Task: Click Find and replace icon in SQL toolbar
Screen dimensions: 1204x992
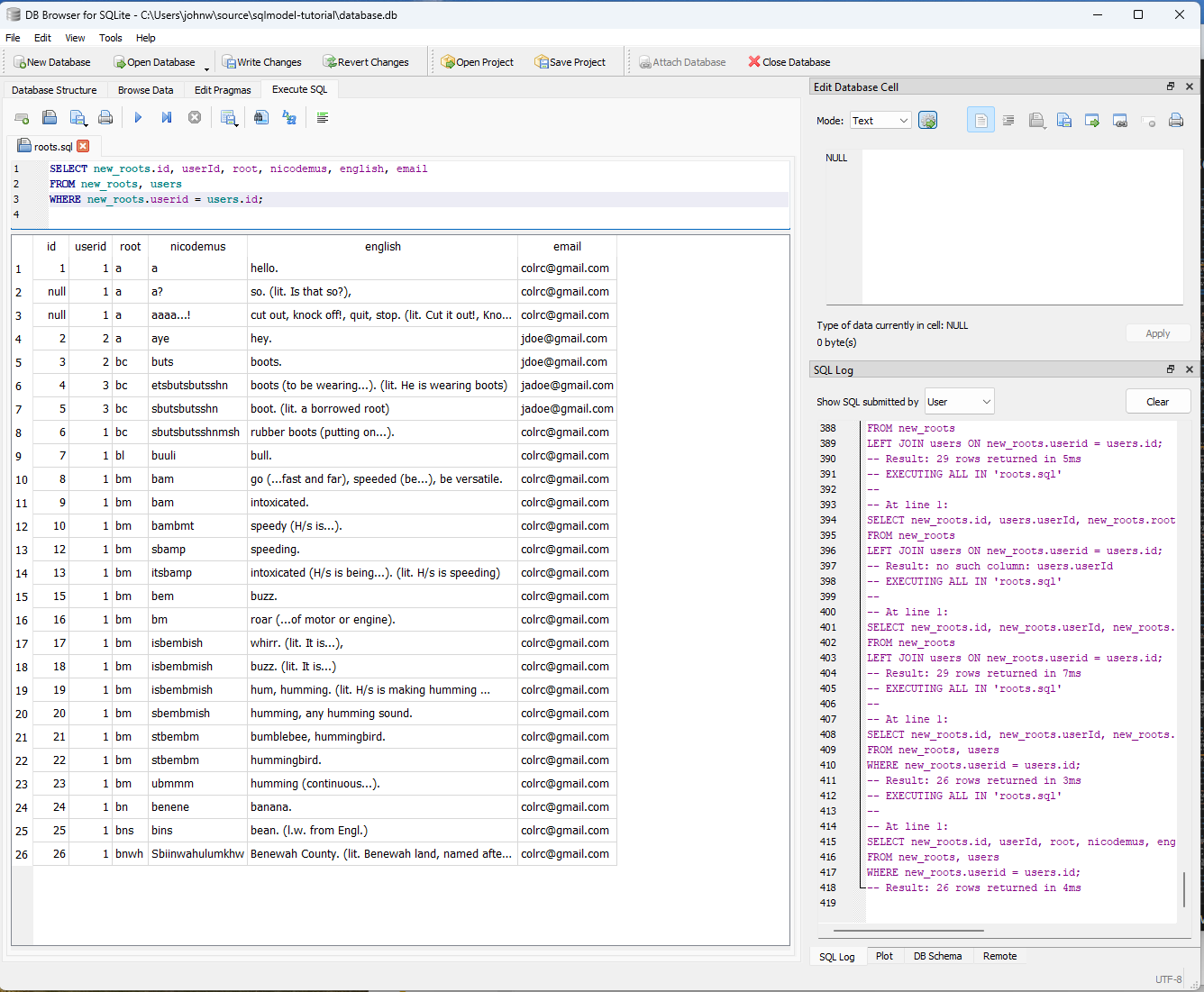Action: coord(289,117)
